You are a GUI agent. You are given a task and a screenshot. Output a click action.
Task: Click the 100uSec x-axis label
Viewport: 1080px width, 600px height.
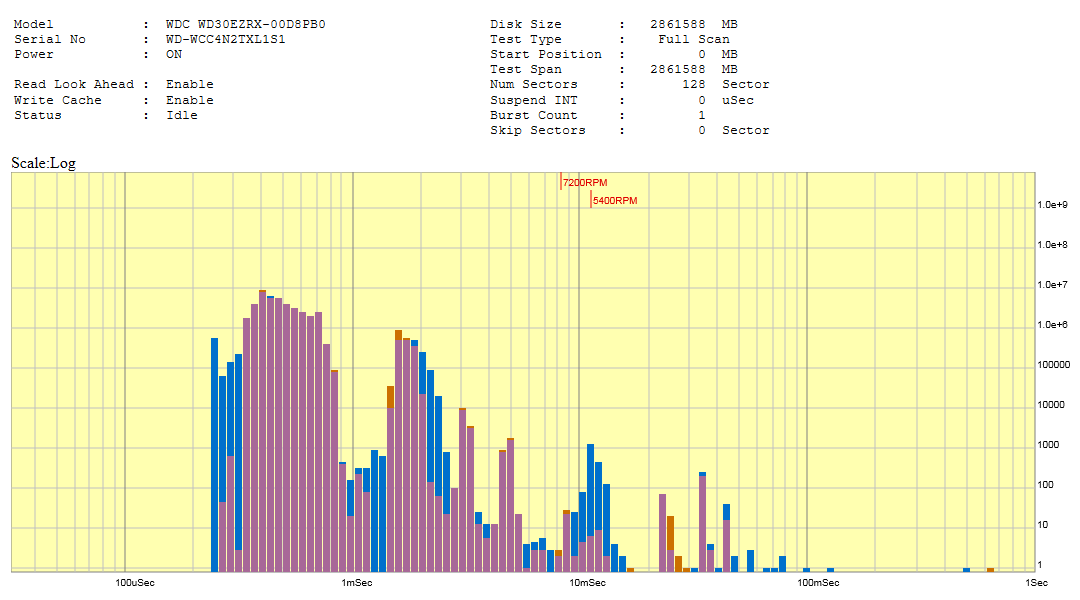(x=135, y=582)
